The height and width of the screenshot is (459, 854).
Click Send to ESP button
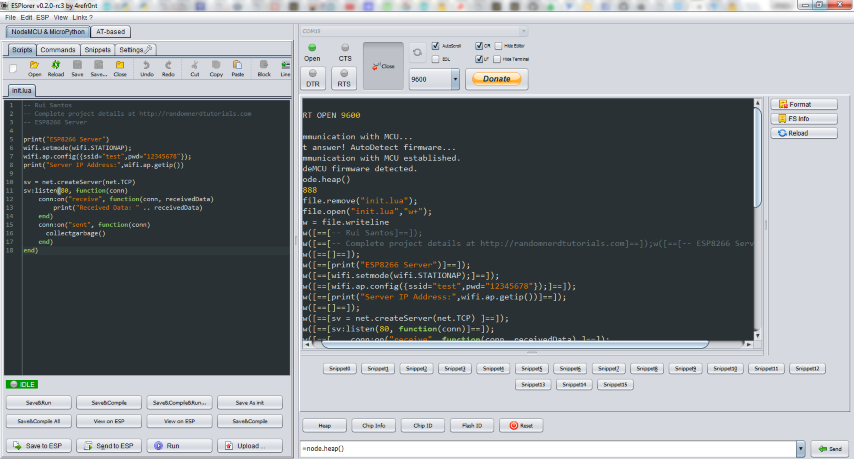(x=109, y=445)
